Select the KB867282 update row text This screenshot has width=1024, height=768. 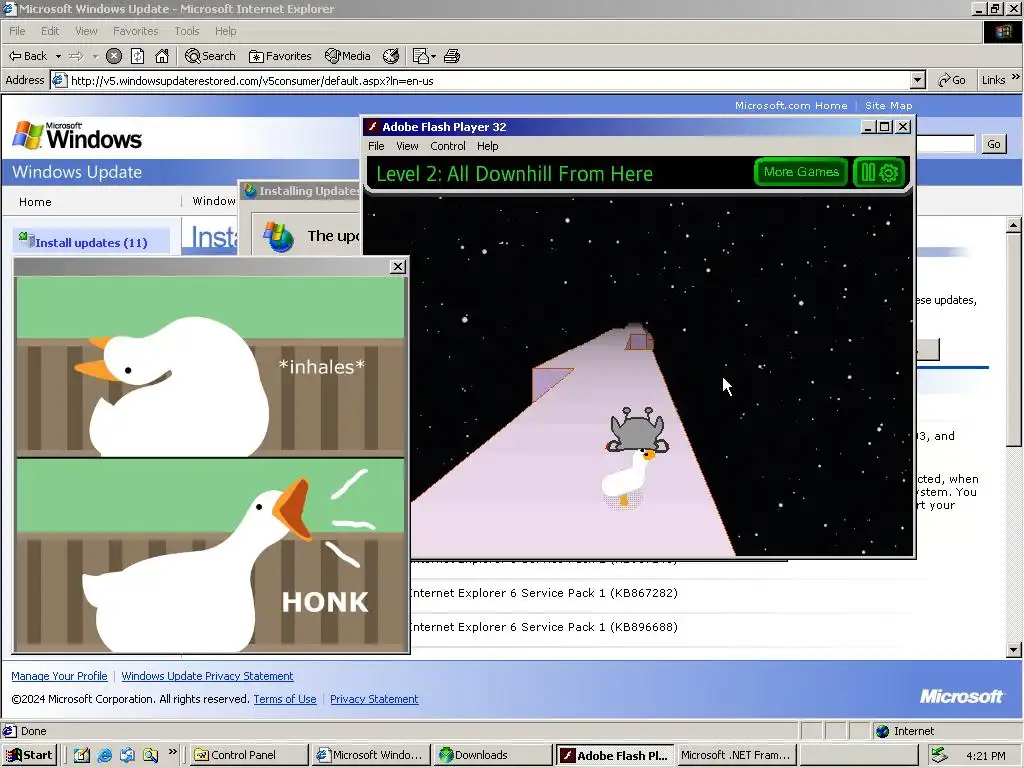(x=544, y=593)
